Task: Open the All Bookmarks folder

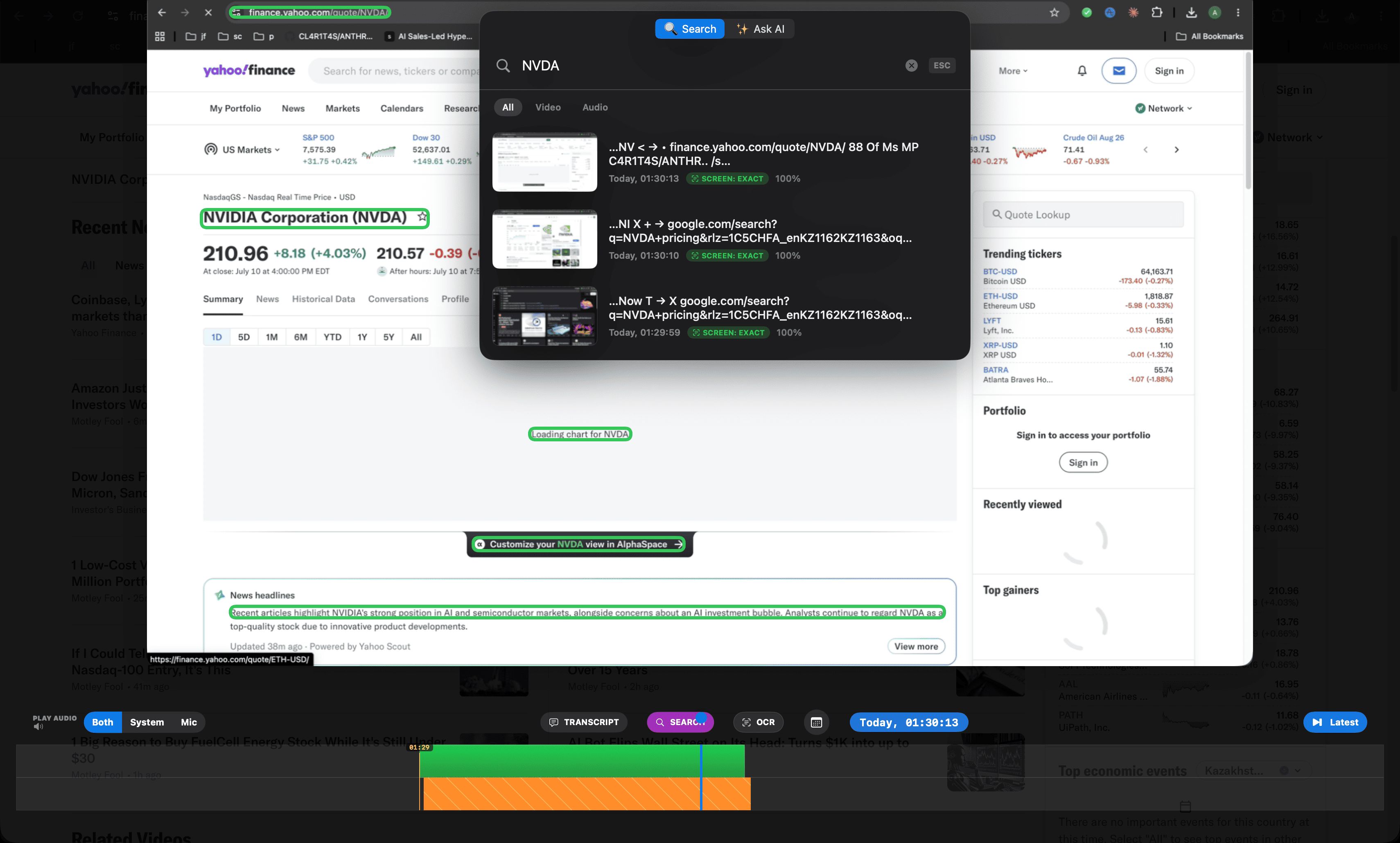Action: (1209, 36)
